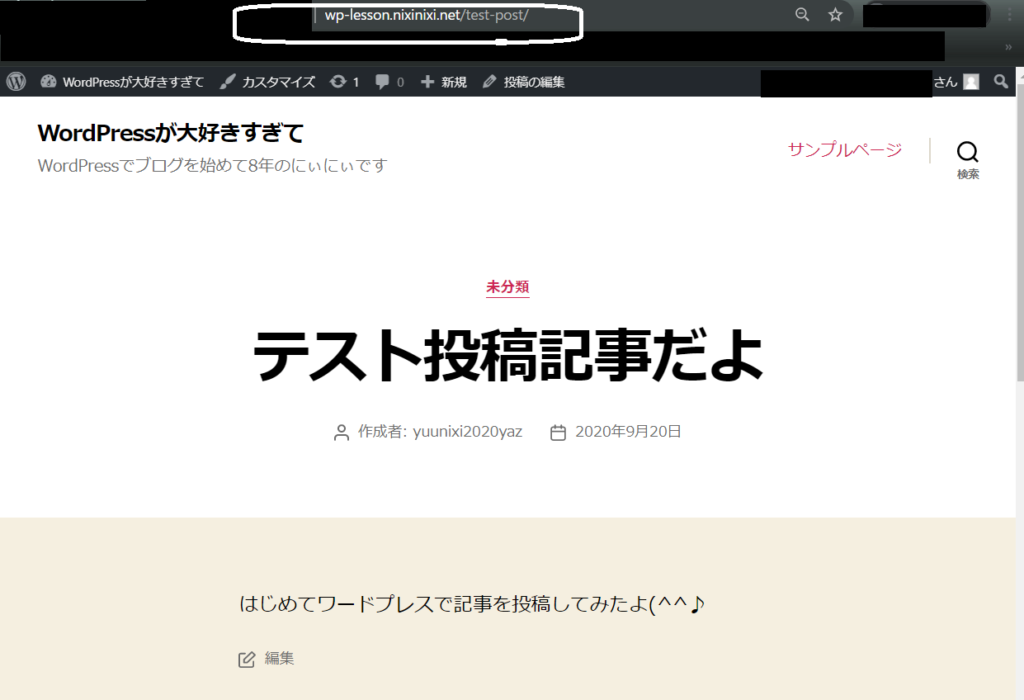The width and height of the screenshot is (1024, 700).
Task: Open the サンプルページ navigation link
Action: (x=844, y=150)
